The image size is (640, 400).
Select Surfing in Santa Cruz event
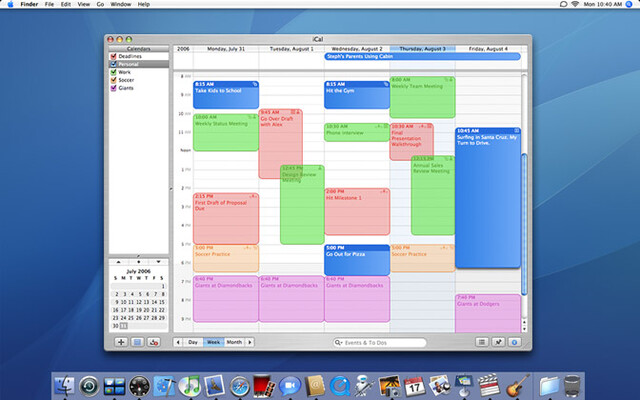(488, 198)
